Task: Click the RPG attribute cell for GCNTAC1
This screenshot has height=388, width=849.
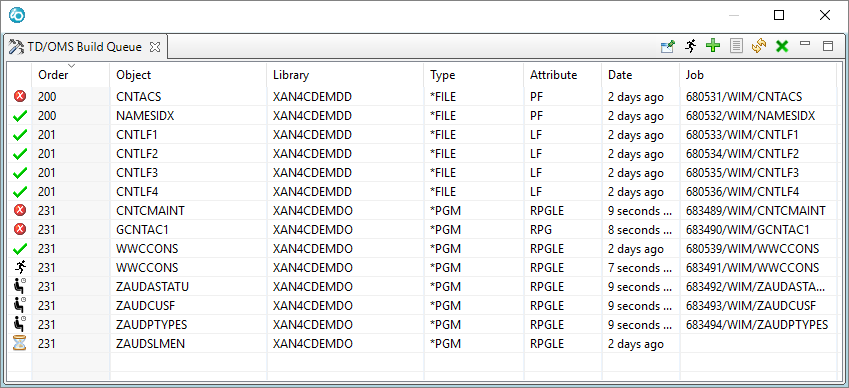Action: point(563,229)
